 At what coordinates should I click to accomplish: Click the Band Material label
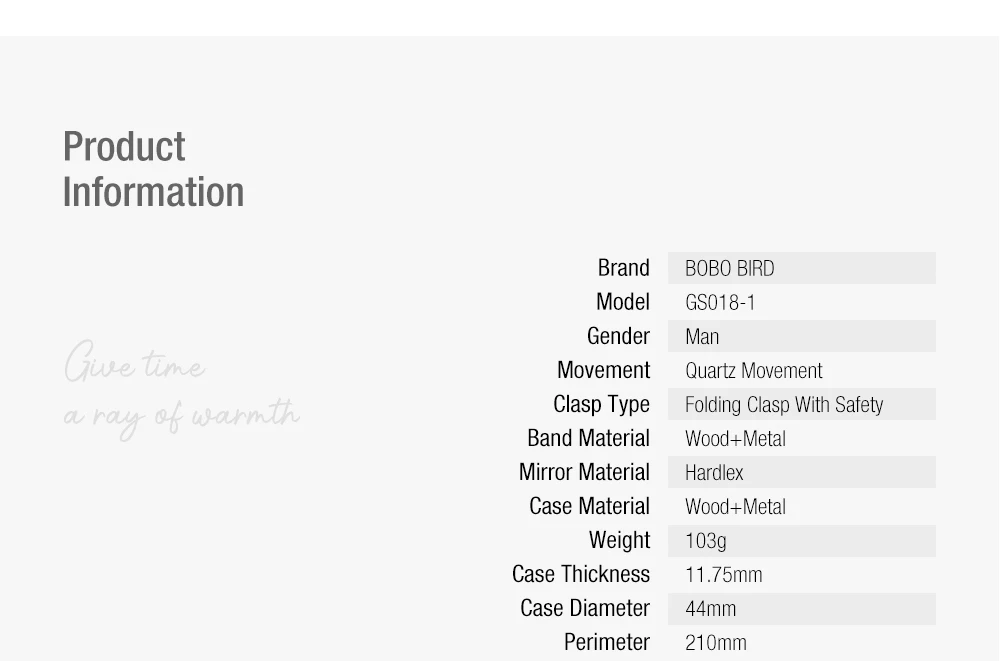pos(589,438)
